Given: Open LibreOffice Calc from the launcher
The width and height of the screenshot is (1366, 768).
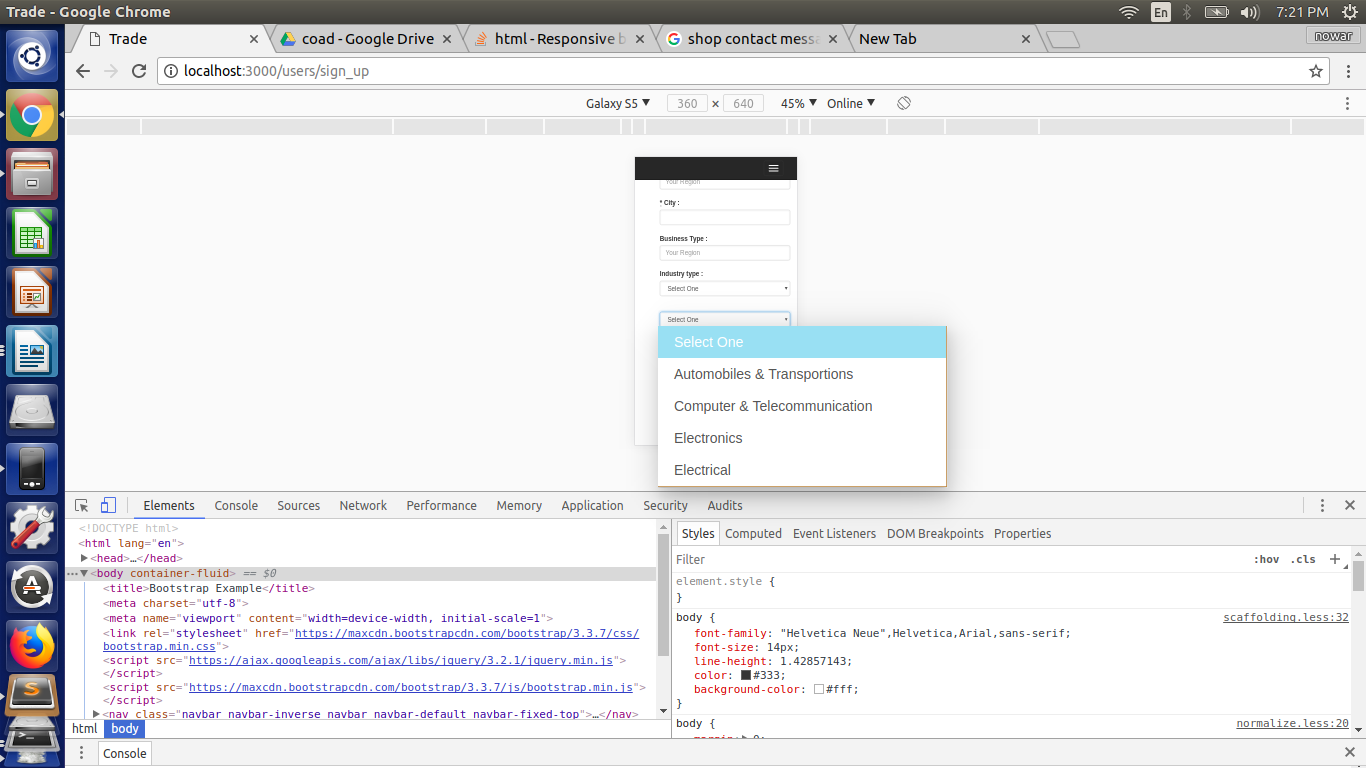Looking at the screenshot, I should (32, 233).
